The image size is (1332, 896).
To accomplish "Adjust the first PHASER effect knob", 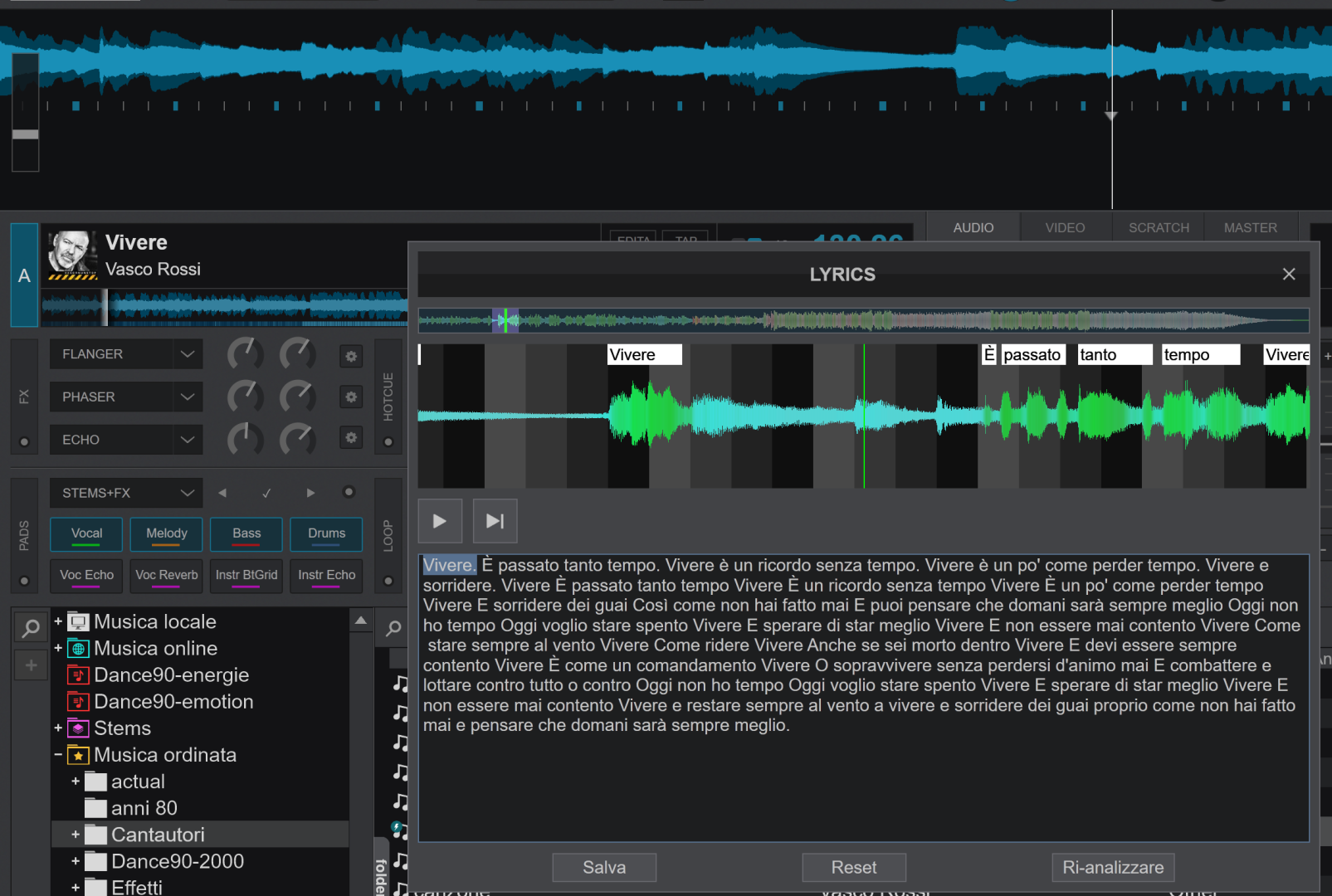I will 245,397.
